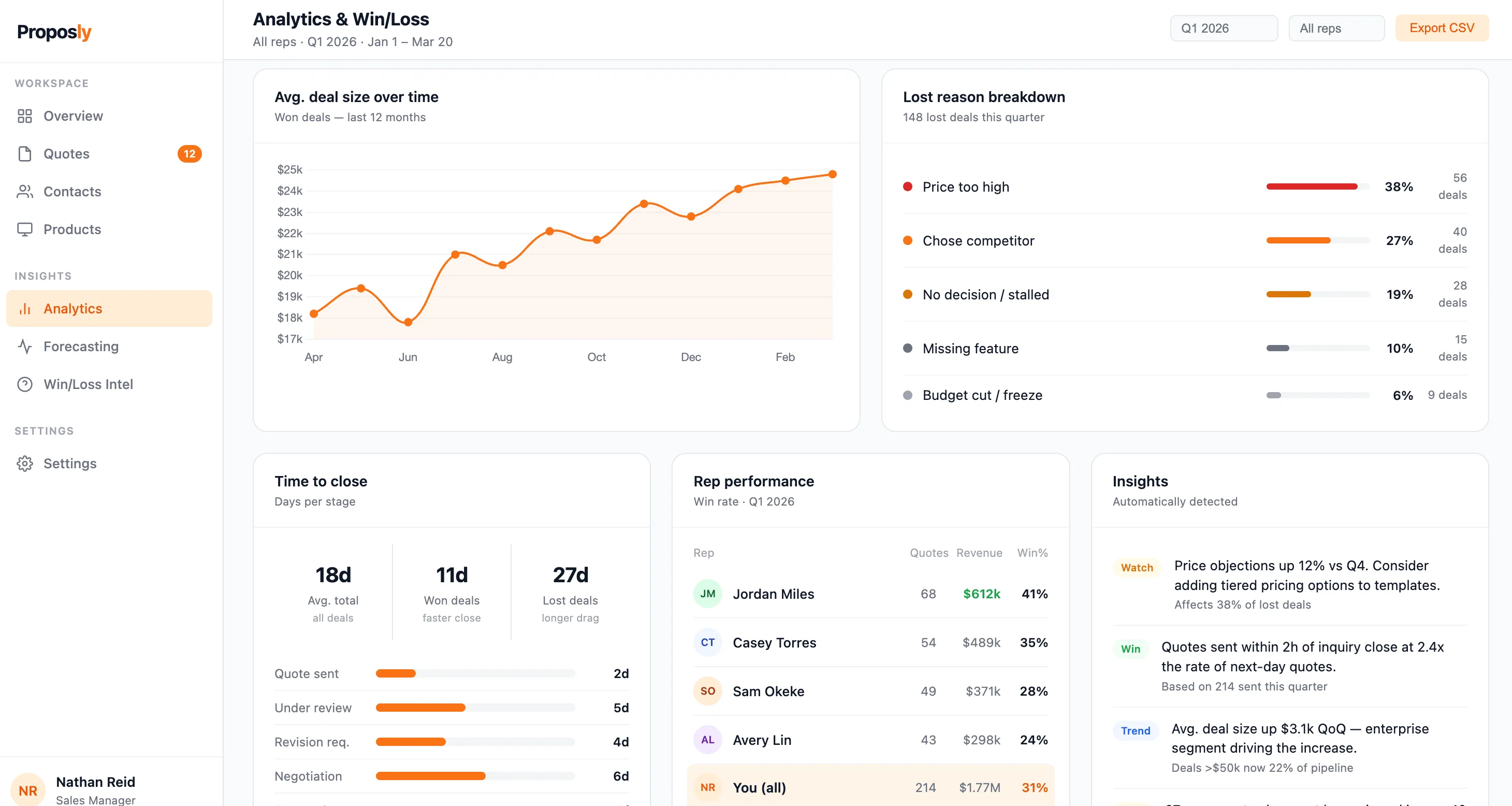1512x806 pixels.
Task: Click the Watch insight tag
Action: 1137,568
